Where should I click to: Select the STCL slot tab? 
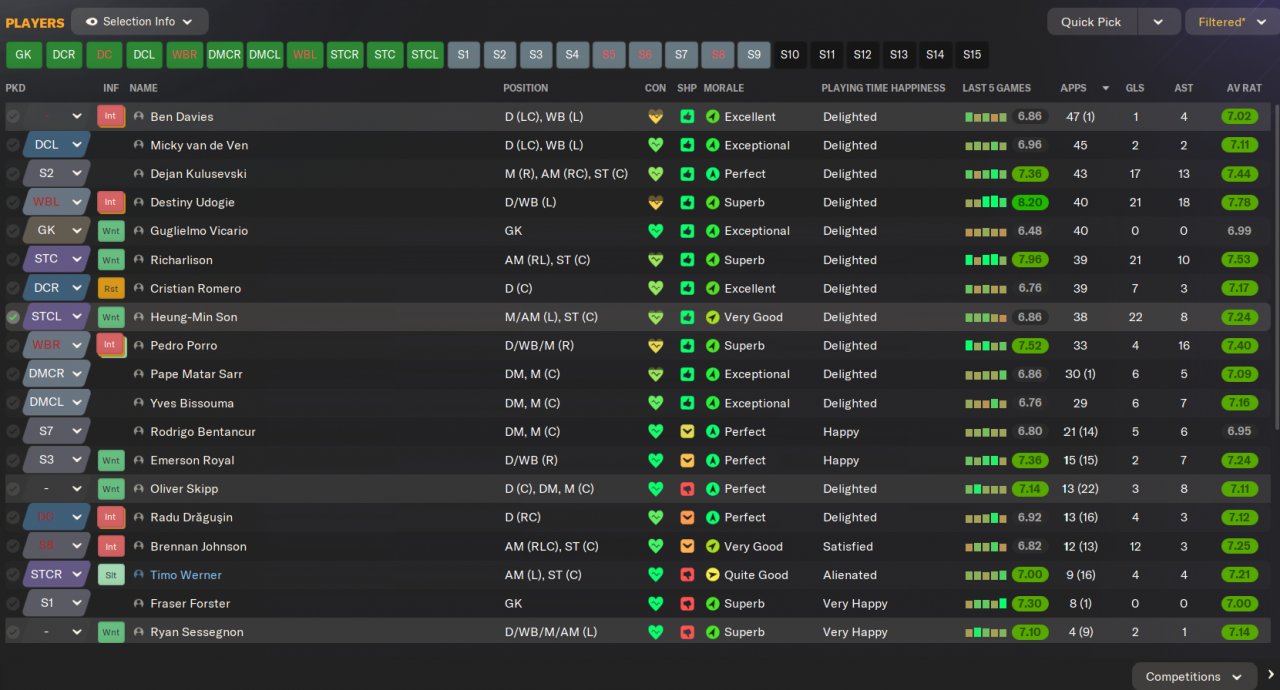pos(425,55)
